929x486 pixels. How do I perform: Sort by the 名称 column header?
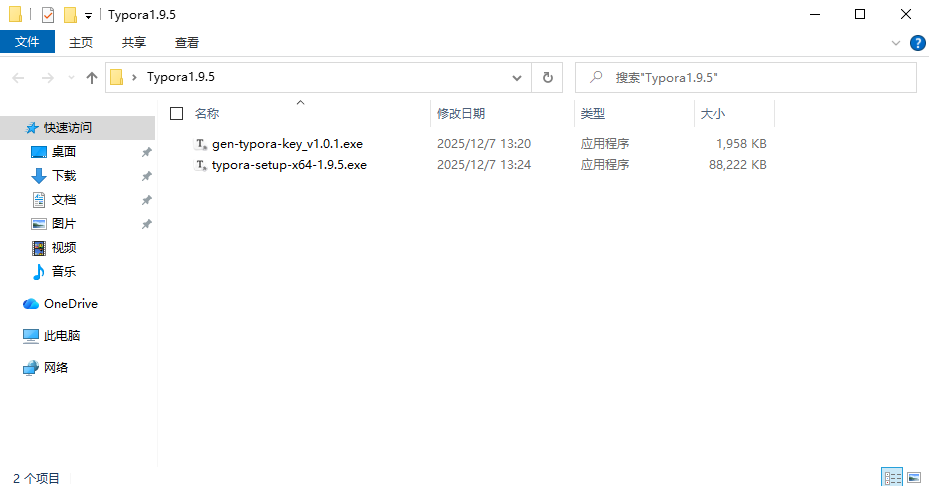click(207, 113)
